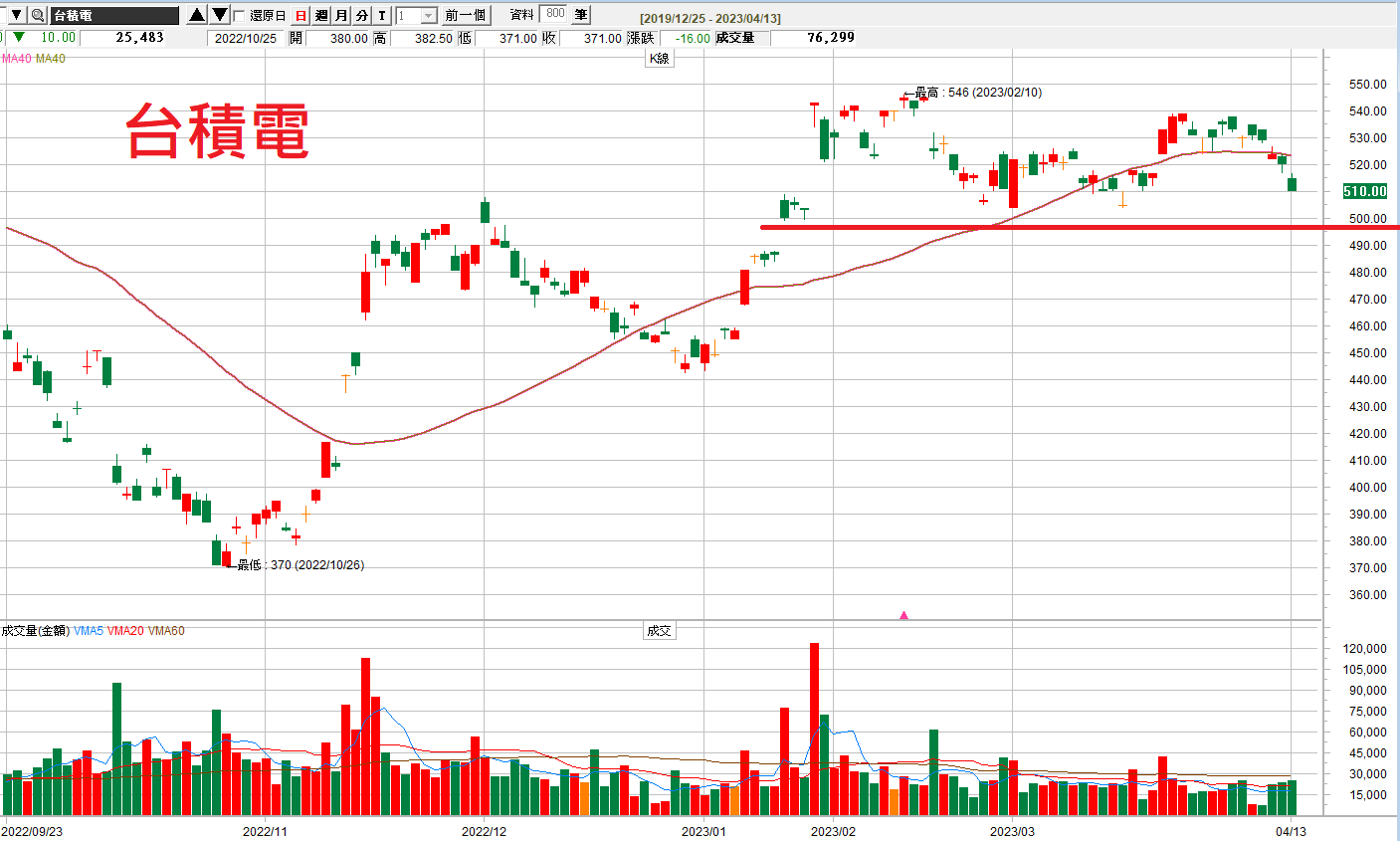The width and height of the screenshot is (1400, 841).
Task: Click the open price value 380.00
Action: point(348,38)
